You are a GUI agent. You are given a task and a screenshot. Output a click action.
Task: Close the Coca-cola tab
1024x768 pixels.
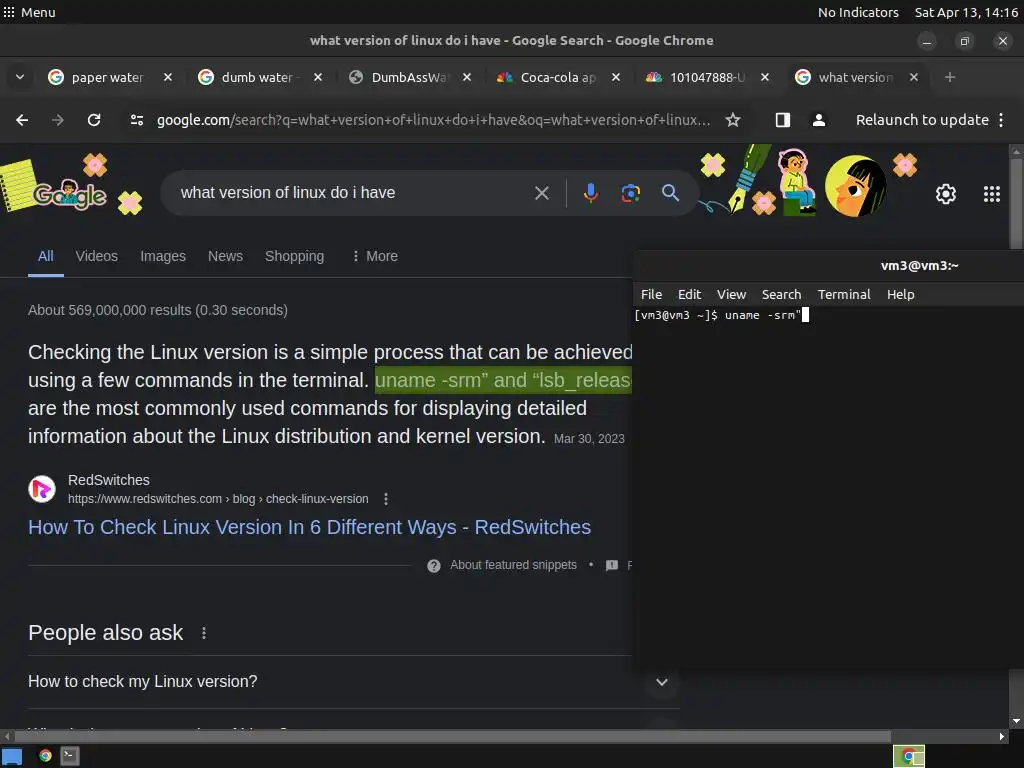(616, 77)
